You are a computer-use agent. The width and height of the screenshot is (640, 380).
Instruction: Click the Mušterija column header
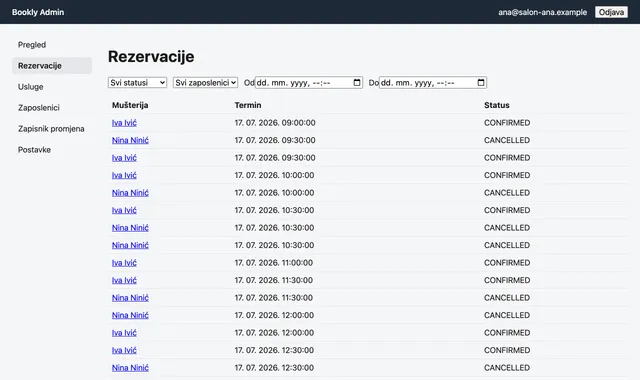130,105
